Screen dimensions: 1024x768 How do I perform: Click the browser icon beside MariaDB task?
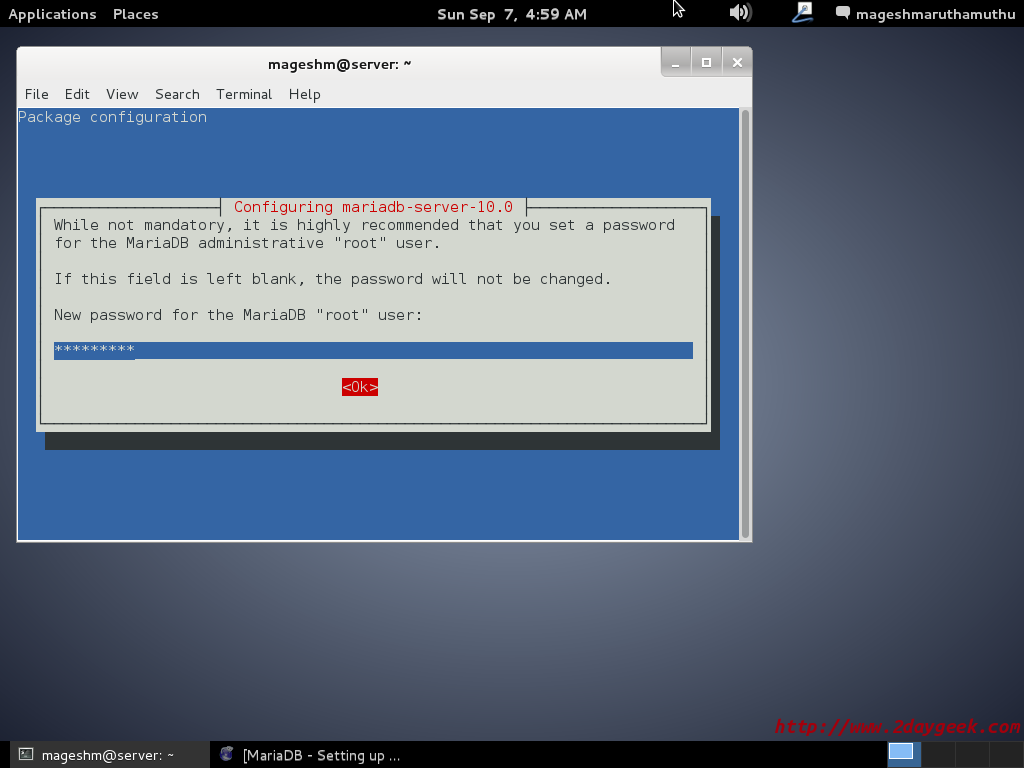click(227, 755)
